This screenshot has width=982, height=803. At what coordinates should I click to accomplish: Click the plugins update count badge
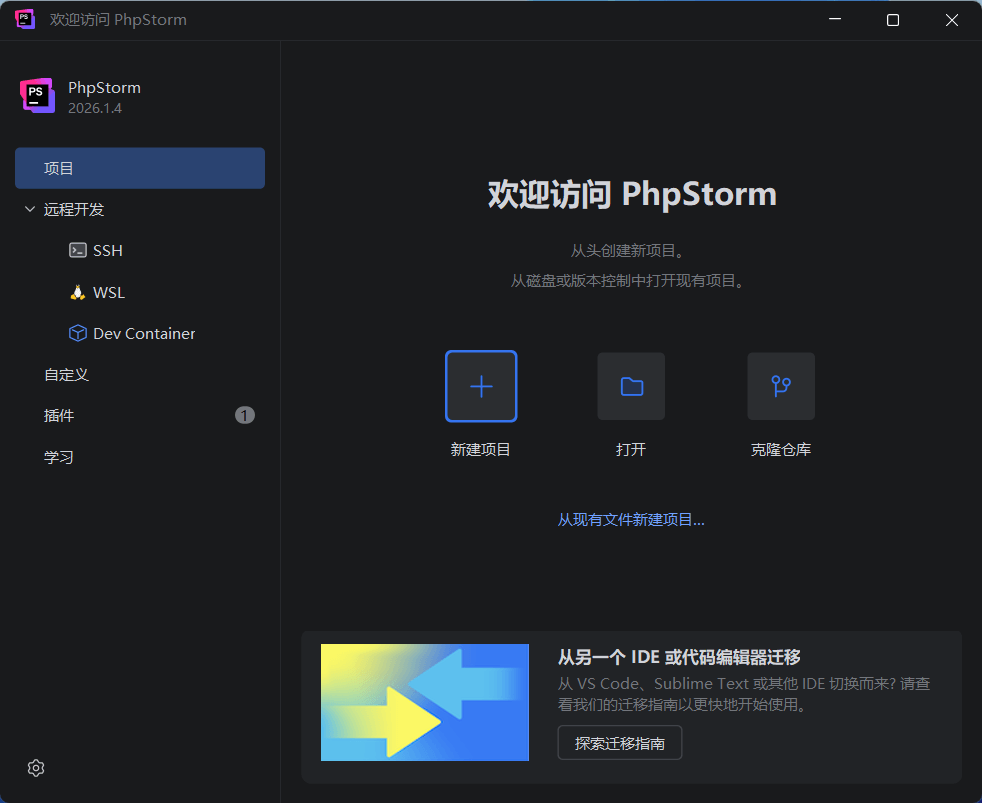(x=245, y=415)
